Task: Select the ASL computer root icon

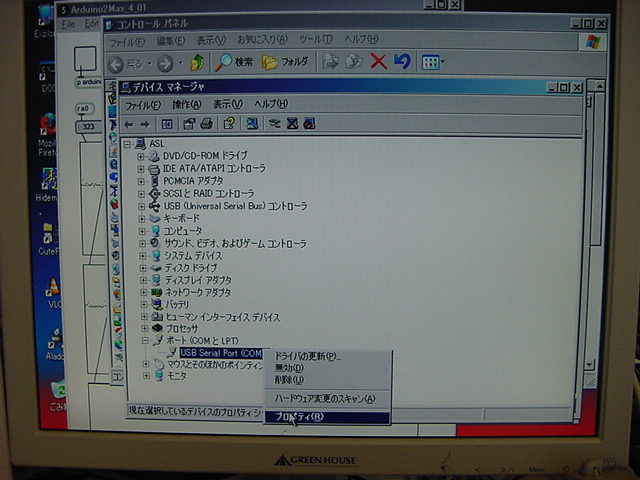Action: pyautogui.click(x=141, y=144)
